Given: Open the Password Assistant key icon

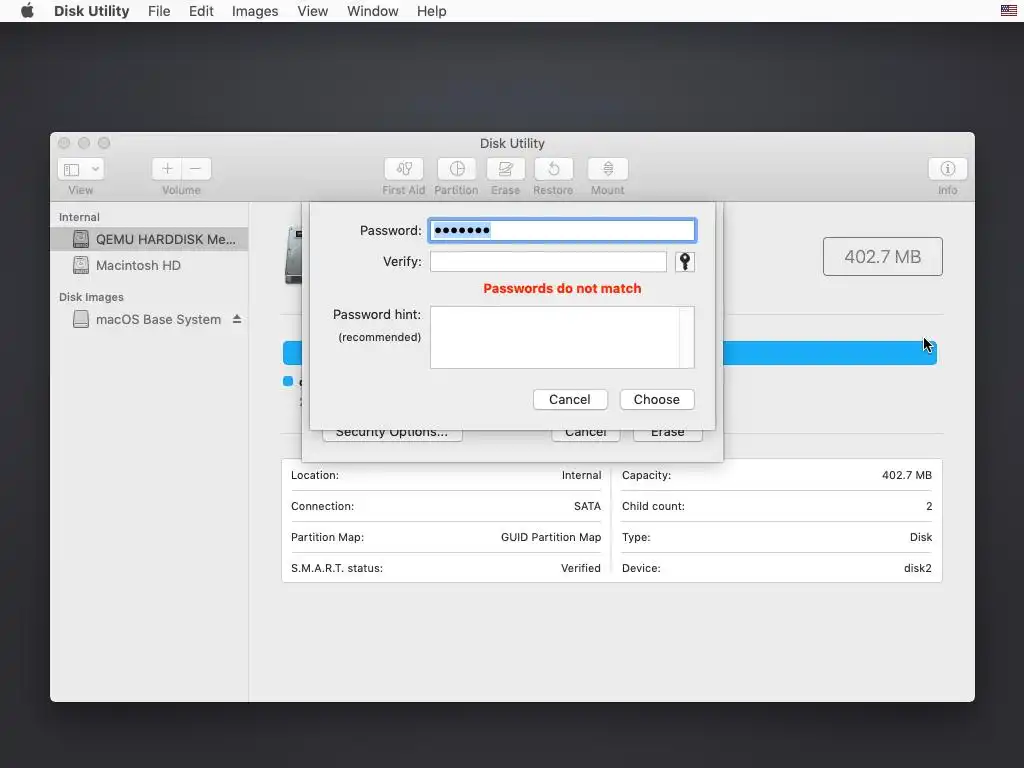Looking at the screenshot, I should click(684, 262).
